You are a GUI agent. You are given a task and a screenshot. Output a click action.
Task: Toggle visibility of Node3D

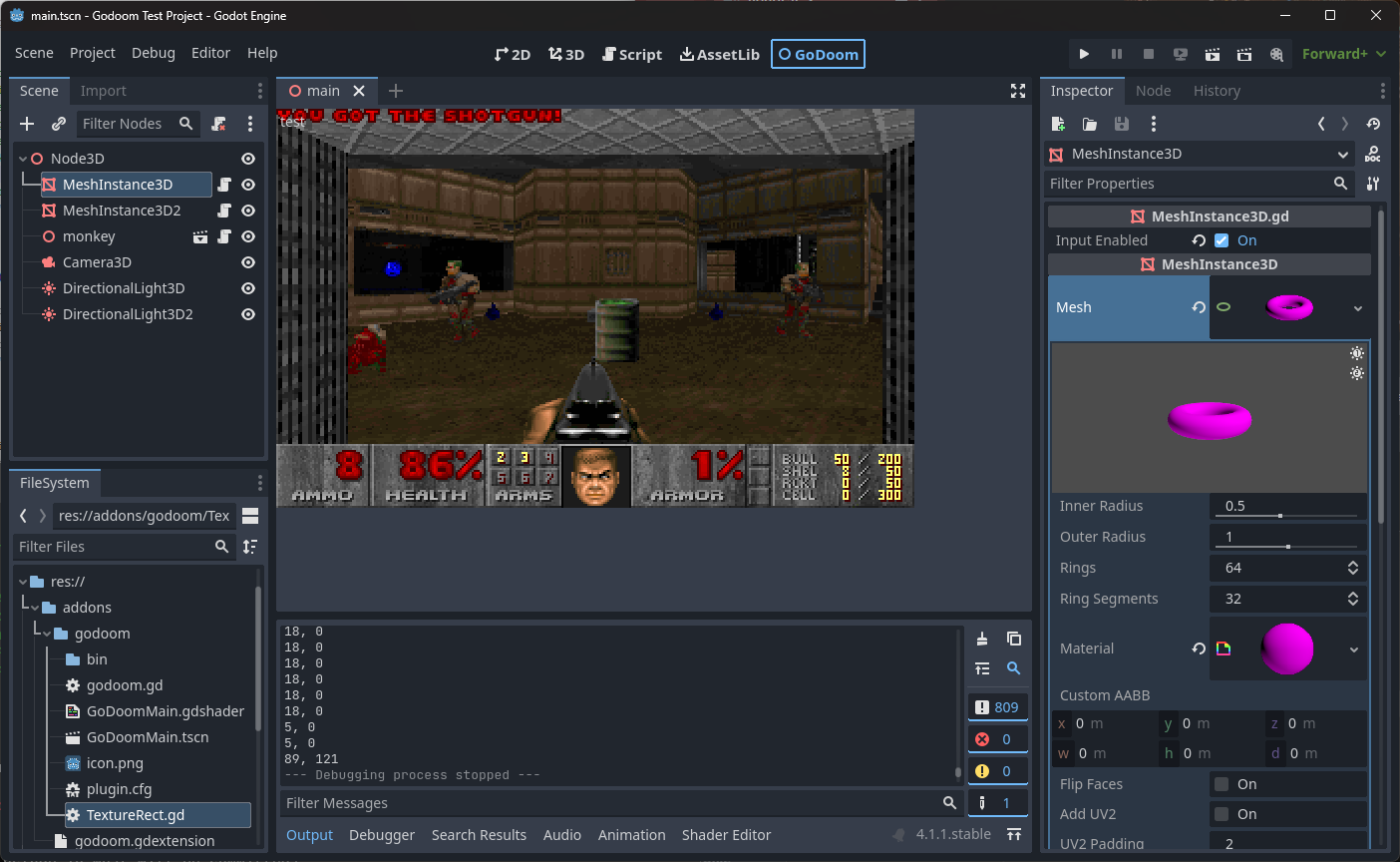(248, 159)
